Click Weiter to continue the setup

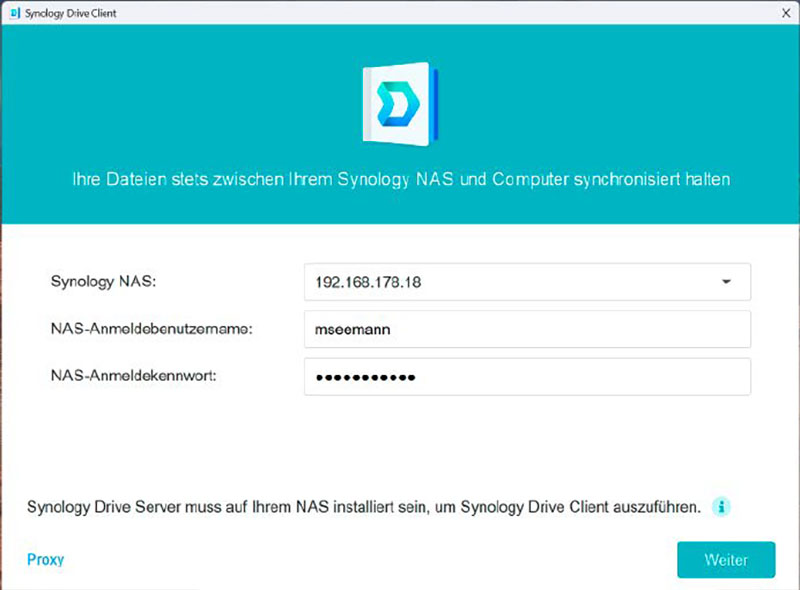726,560
